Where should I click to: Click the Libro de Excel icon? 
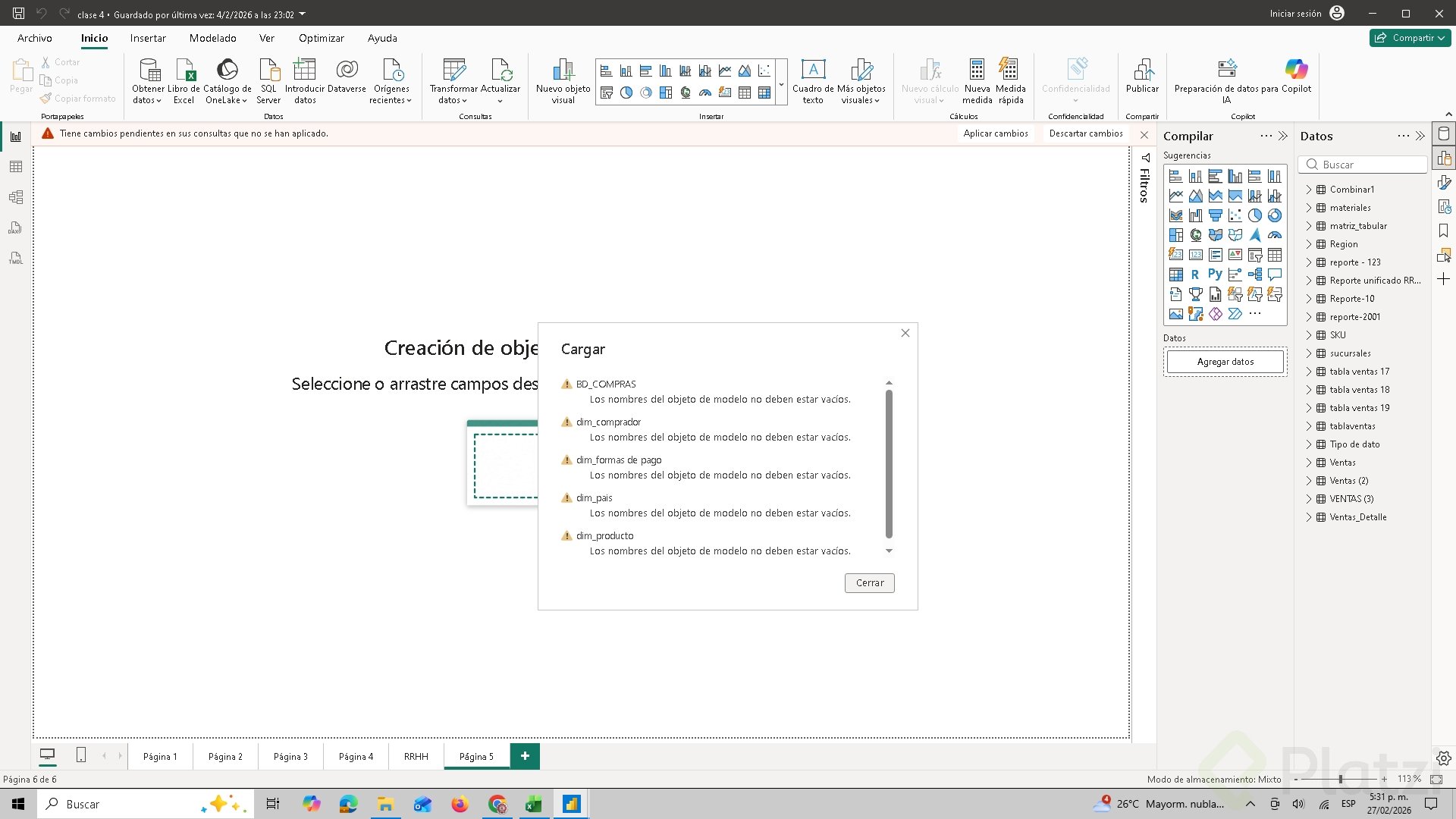click(x=184, y=71)
